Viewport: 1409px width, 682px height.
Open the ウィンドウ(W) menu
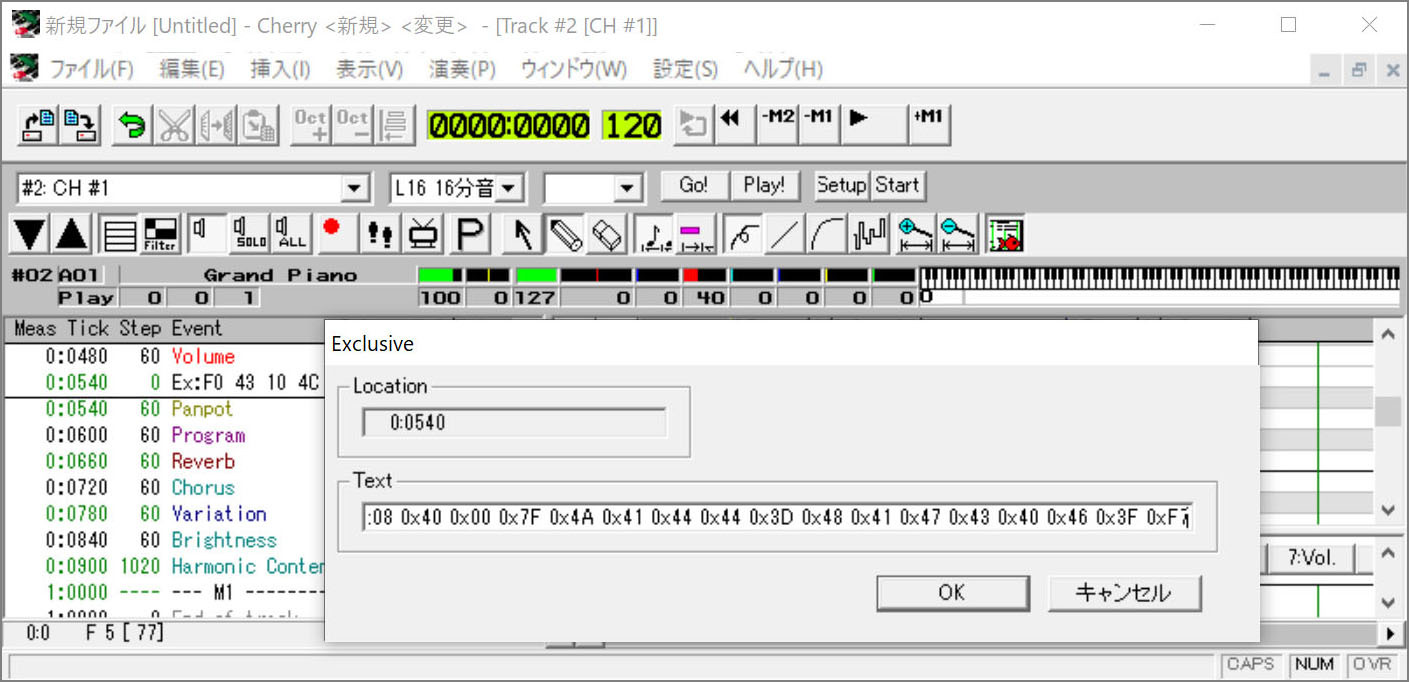pyautogui.click(x=573, y=69)
